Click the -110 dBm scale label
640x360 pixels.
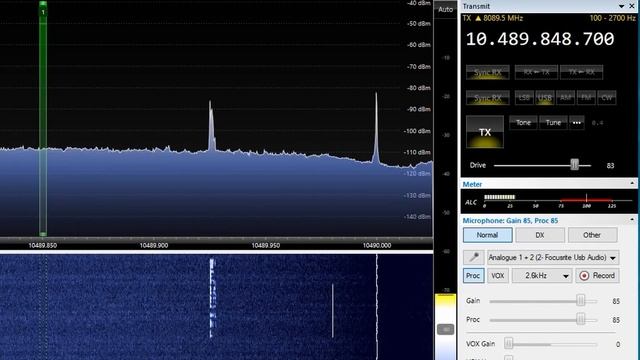(418, 152)
